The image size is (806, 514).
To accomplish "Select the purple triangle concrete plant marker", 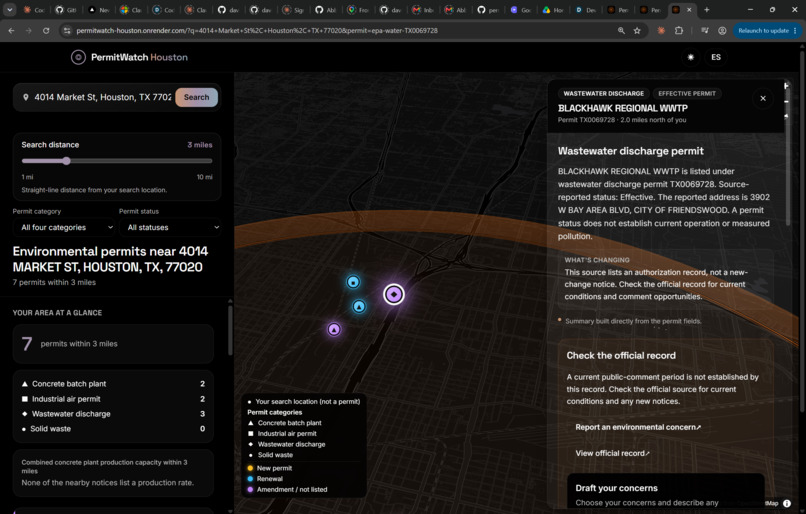I will [334, 329].
